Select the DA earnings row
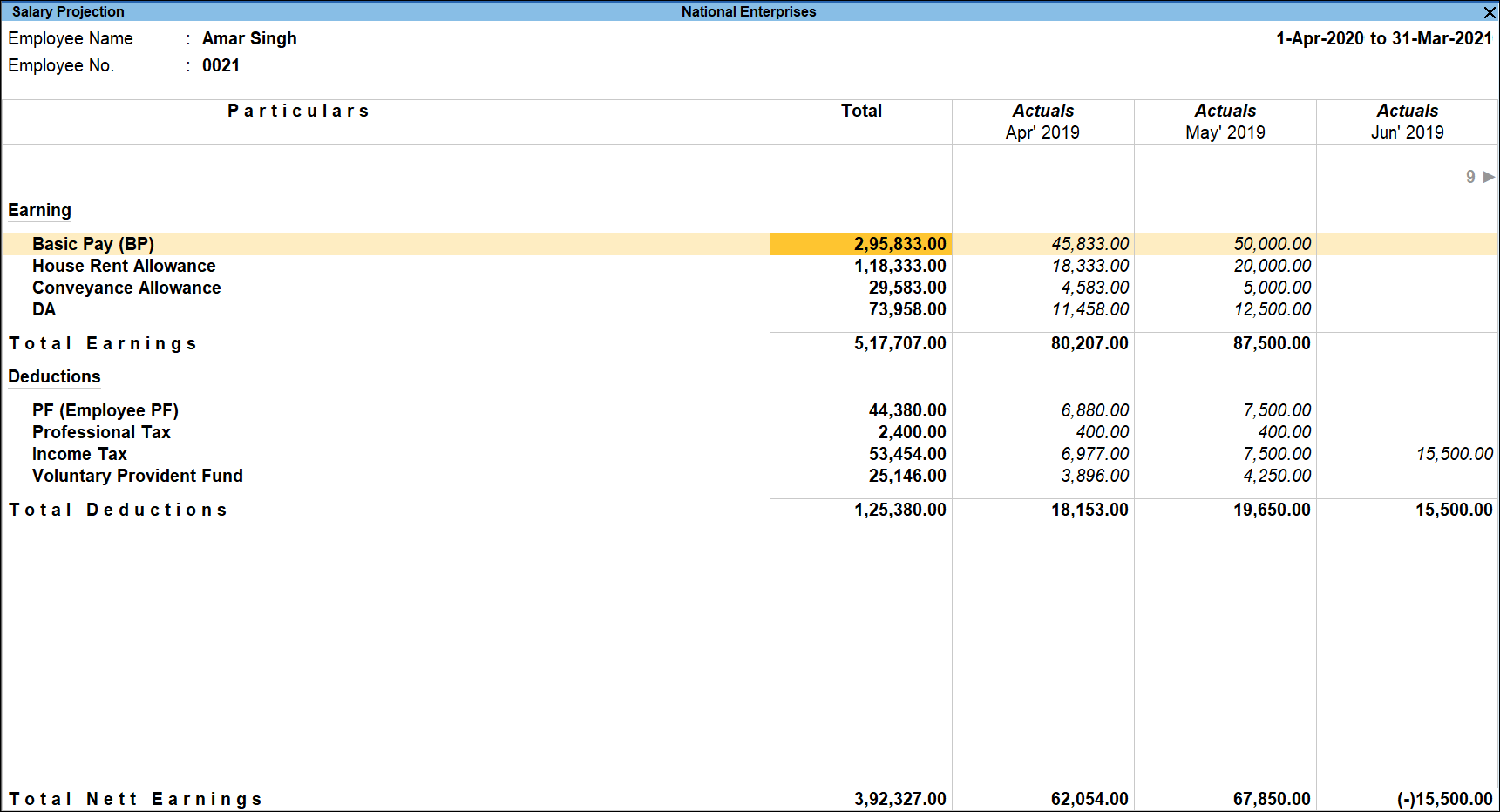 coord(44,309)
